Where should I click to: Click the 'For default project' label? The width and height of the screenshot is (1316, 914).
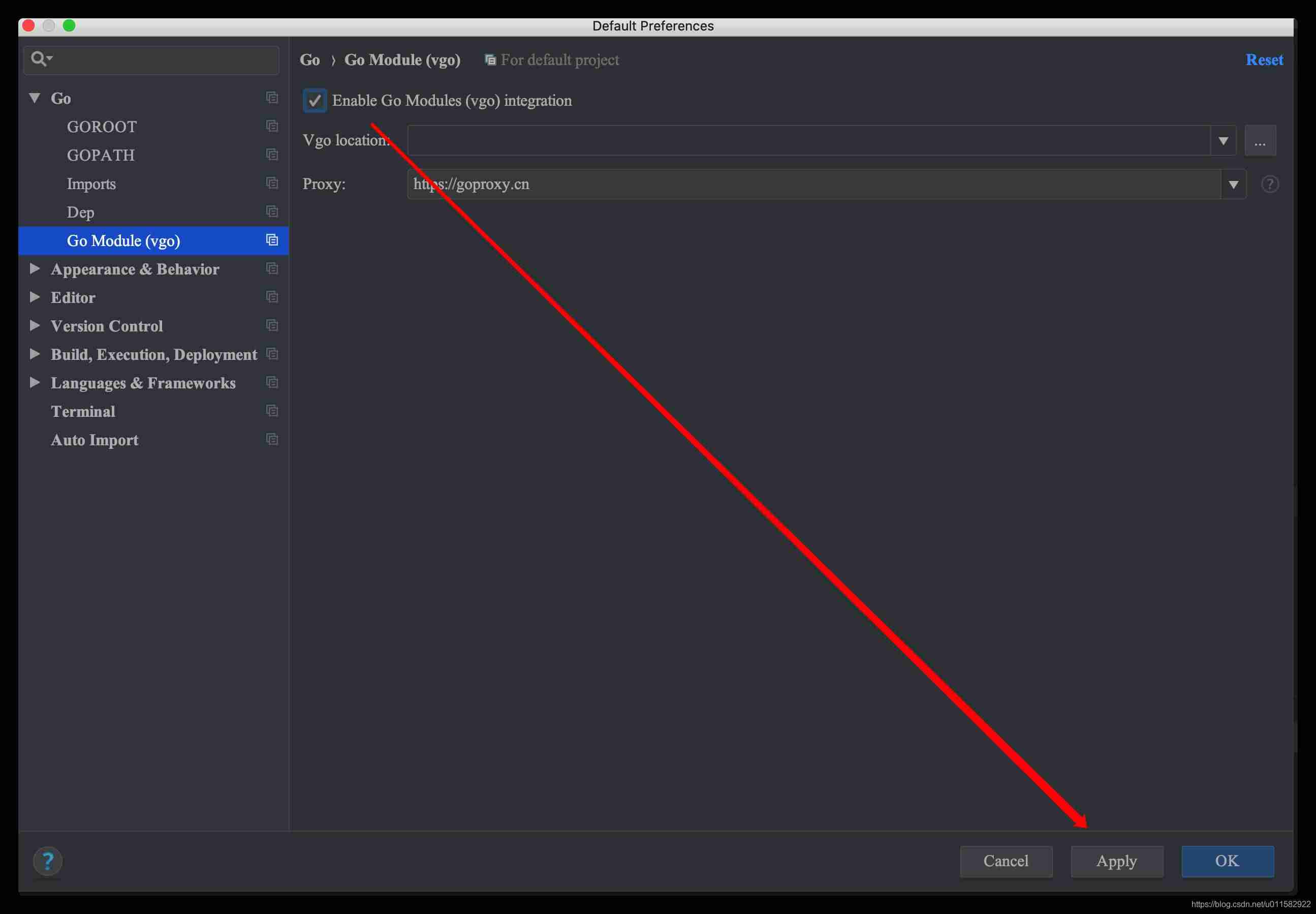point(560,60)
